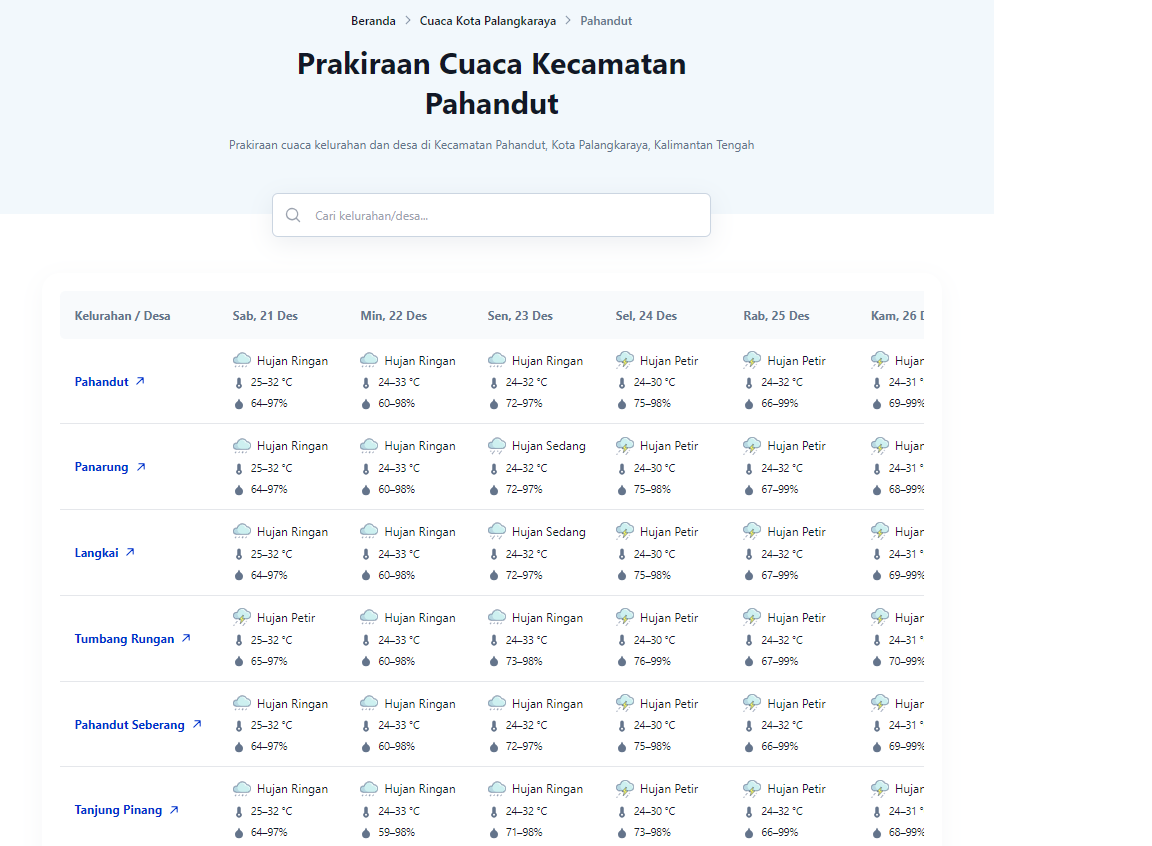Open the Panarung kelurahan link
The image size is (1152, 846).
pyautogui.click(x=101, y=467)
